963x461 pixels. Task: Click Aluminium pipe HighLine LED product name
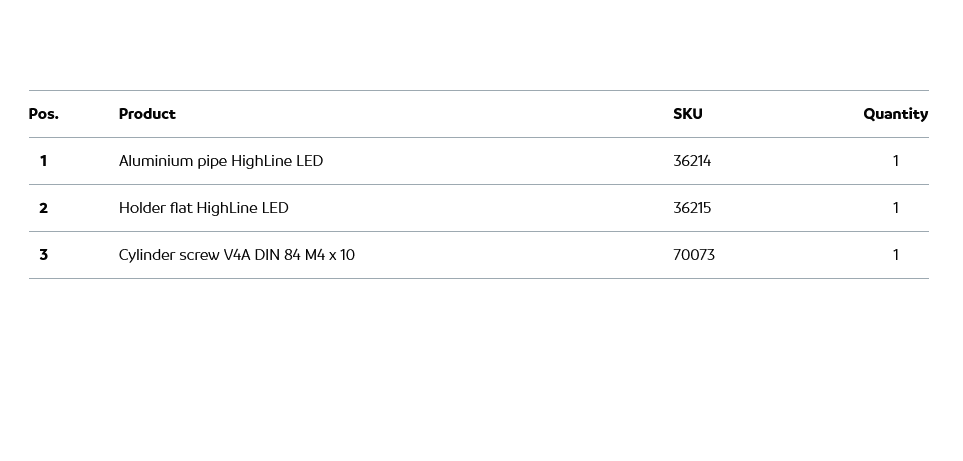point(220,161)
